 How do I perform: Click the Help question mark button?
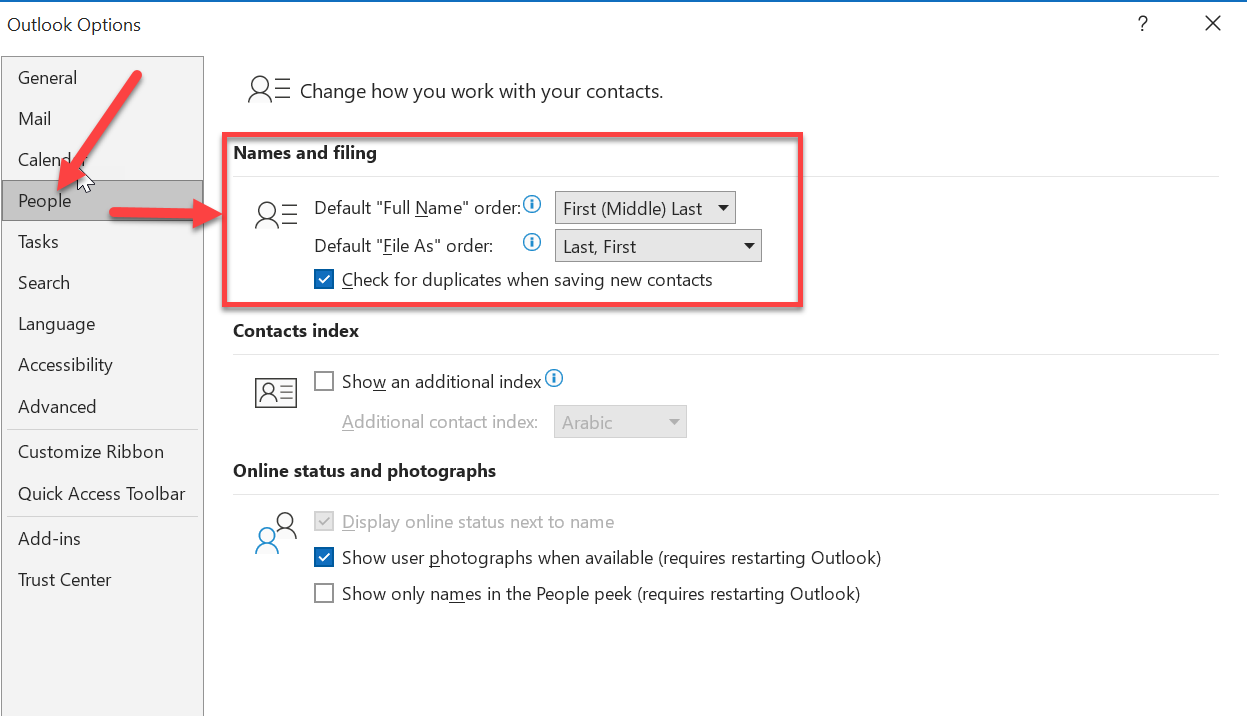pyautogui.click(x=1143, y=24)
